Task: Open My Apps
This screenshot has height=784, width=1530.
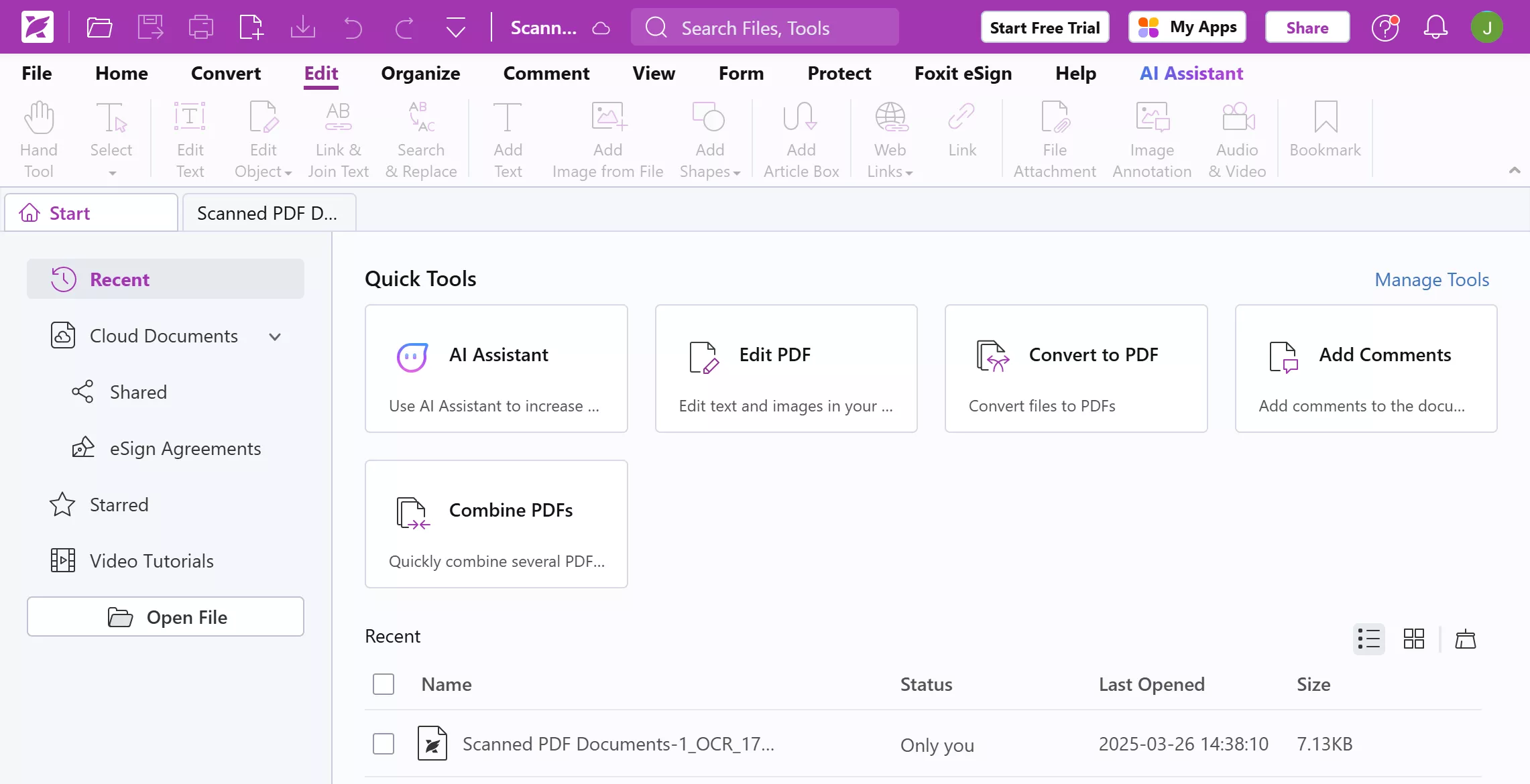Action: pyautogui.click(x=1187, y=27)
